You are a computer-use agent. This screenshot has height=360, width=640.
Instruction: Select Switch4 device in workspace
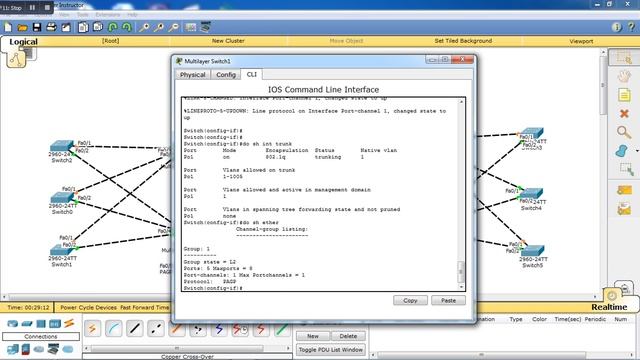pos(531,193)
